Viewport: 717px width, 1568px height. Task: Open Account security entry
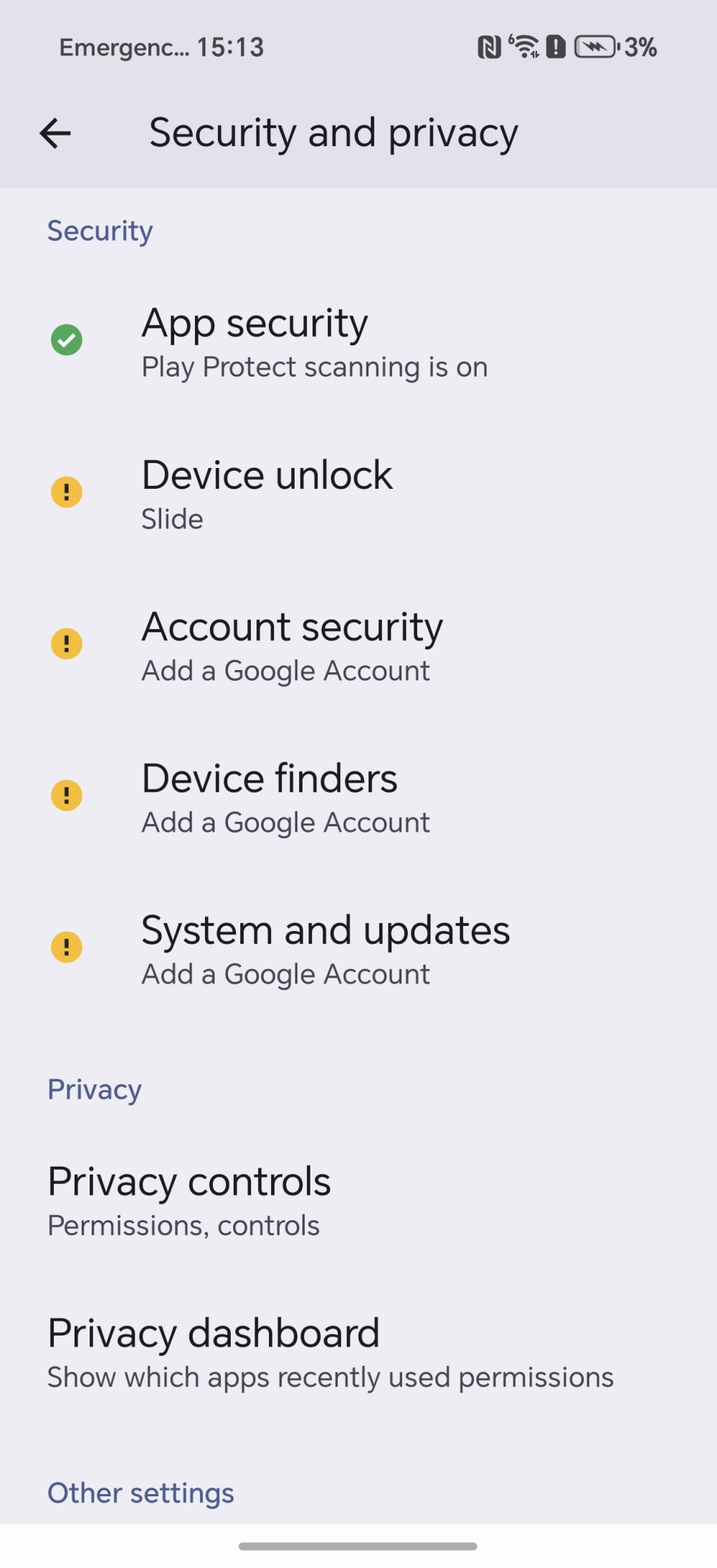coord(358,645)
